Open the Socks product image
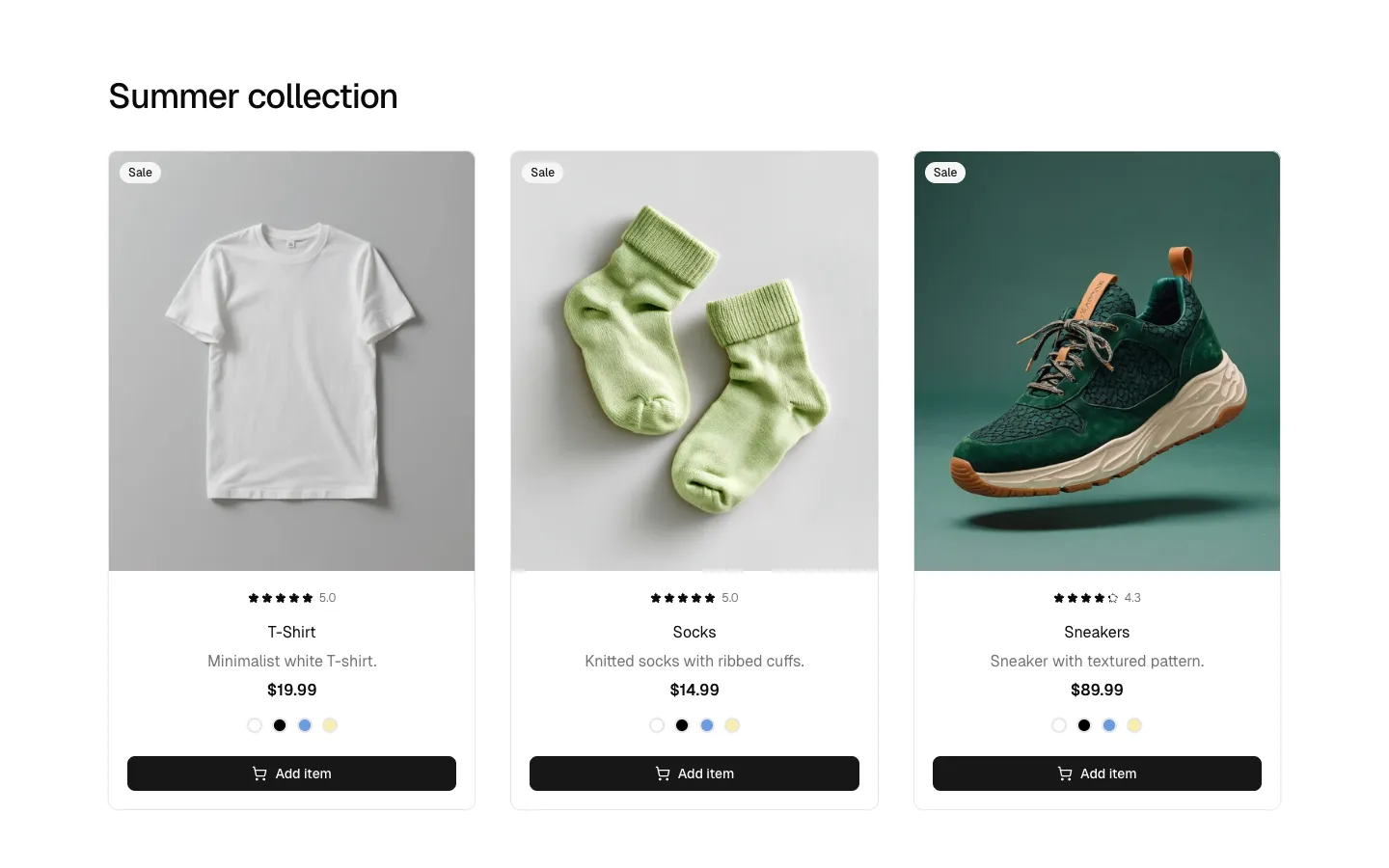 pos(694,361)
